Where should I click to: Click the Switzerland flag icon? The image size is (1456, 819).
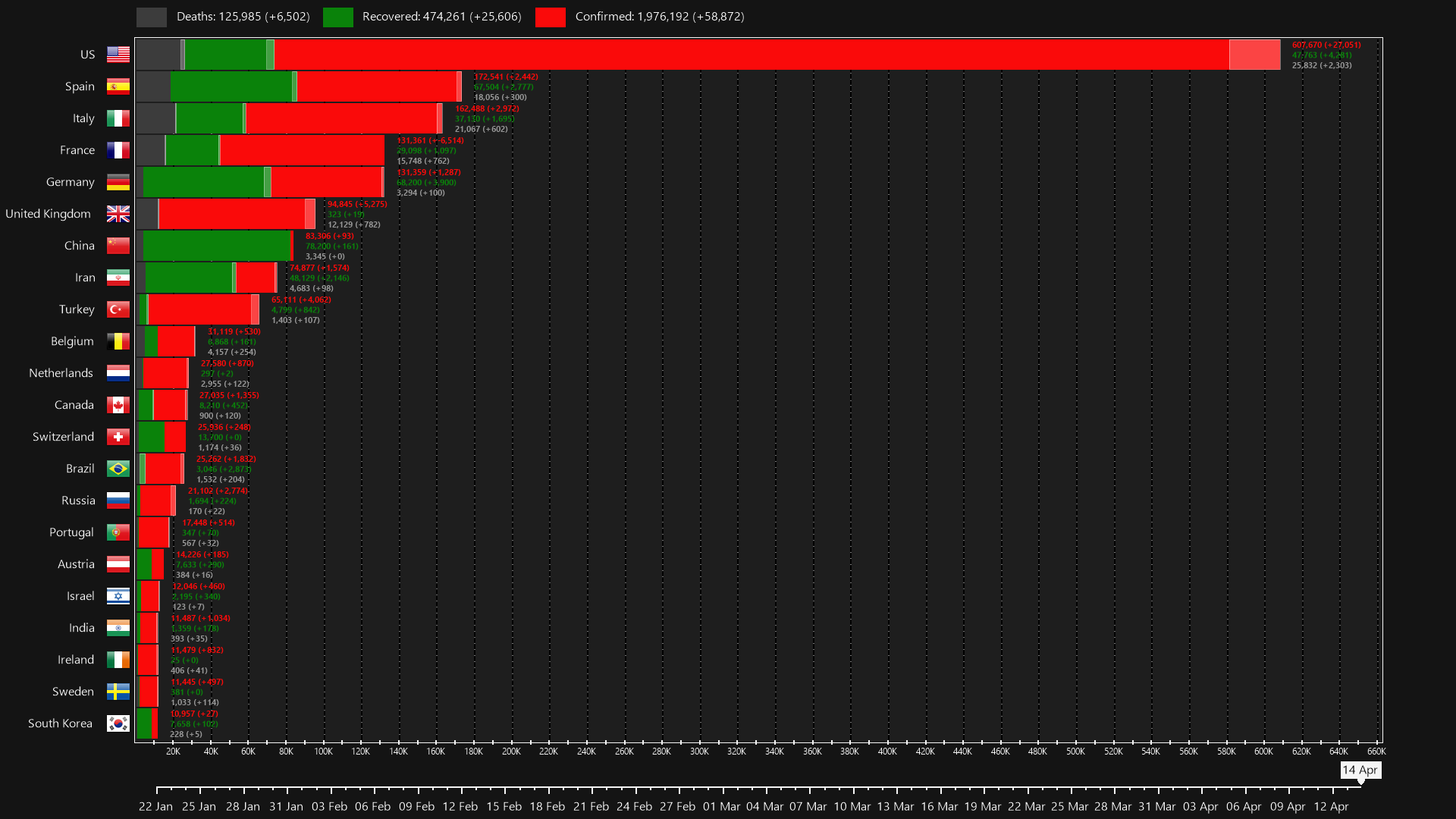[118, 437]
